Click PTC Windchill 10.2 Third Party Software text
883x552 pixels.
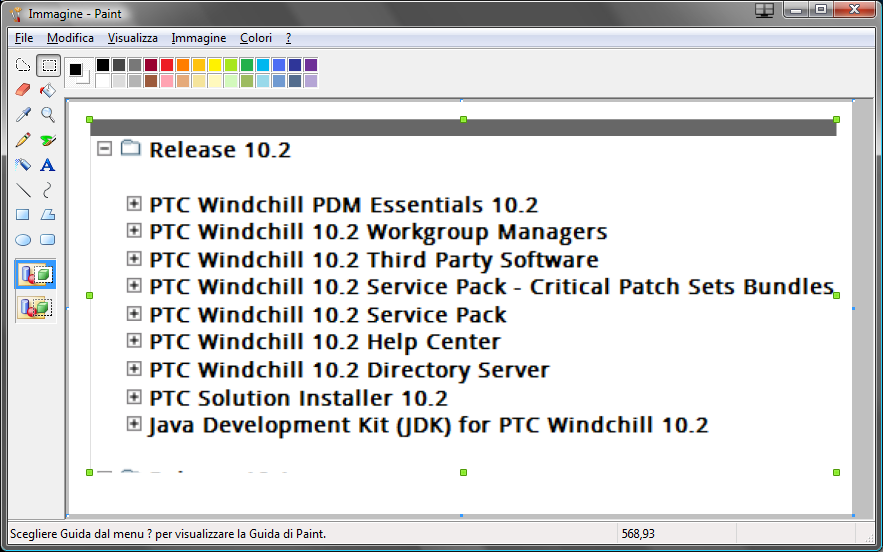(x=374, y=260)
